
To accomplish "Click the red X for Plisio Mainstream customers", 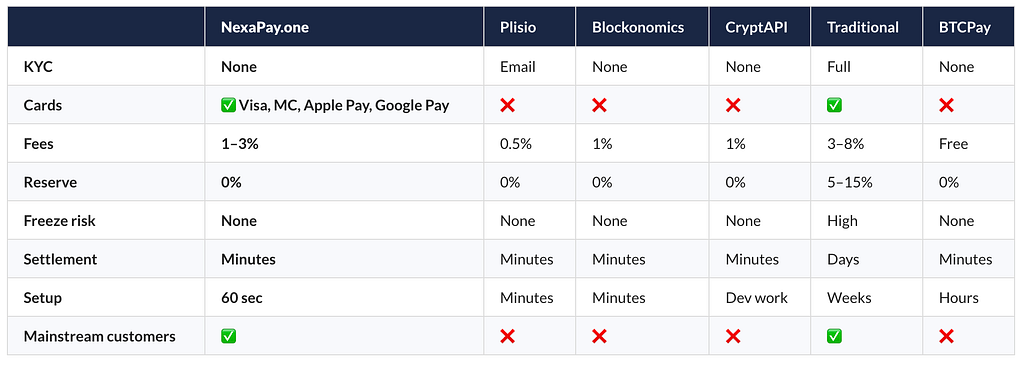I will point(507,336).
